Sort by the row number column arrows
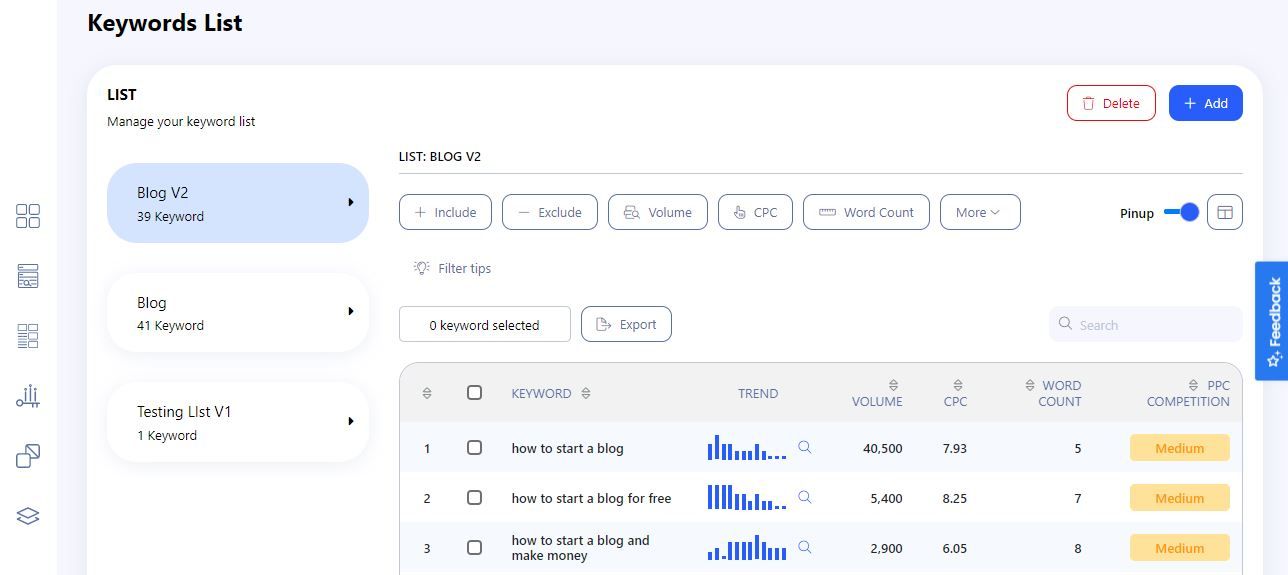 pos(427,393)
